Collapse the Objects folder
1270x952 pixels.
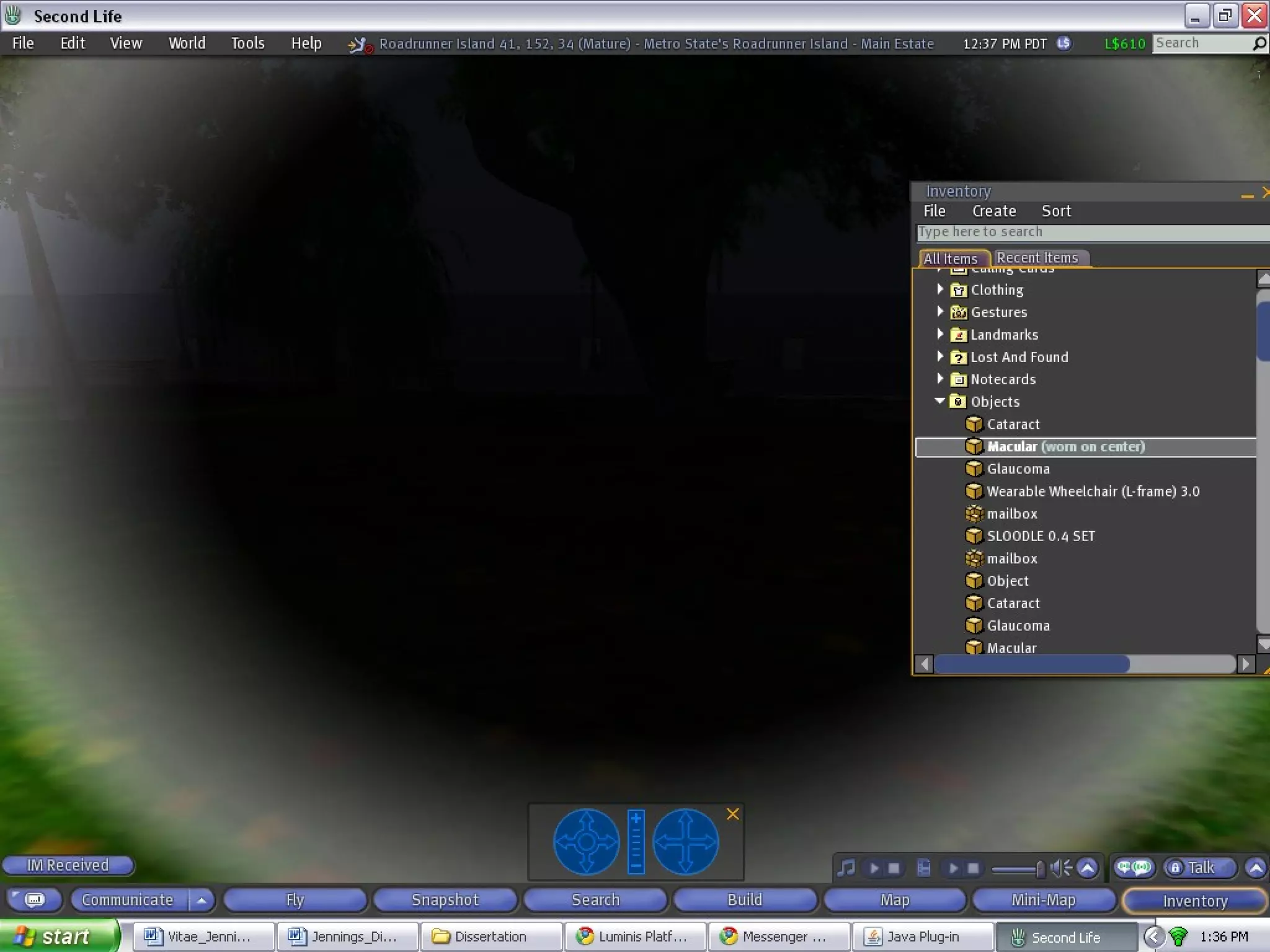[x=940, y=401]
